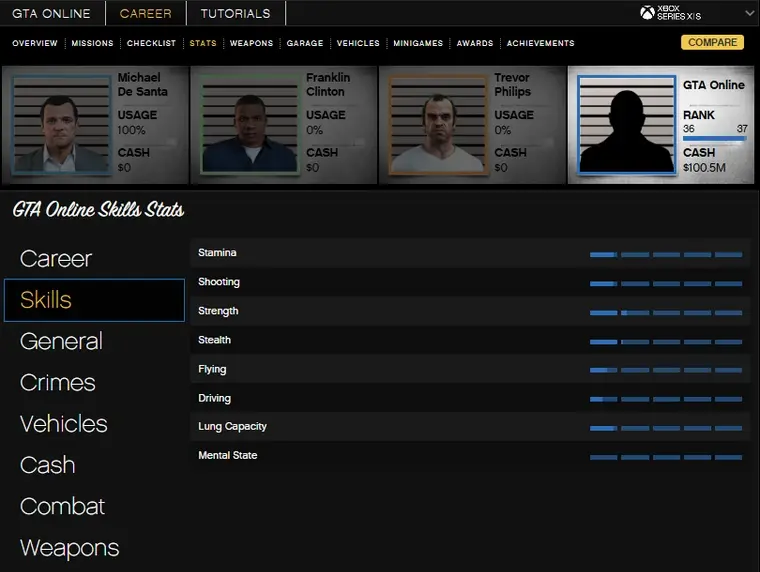
Task: Navigate to the Achievements section
Action: click(540, 43)
